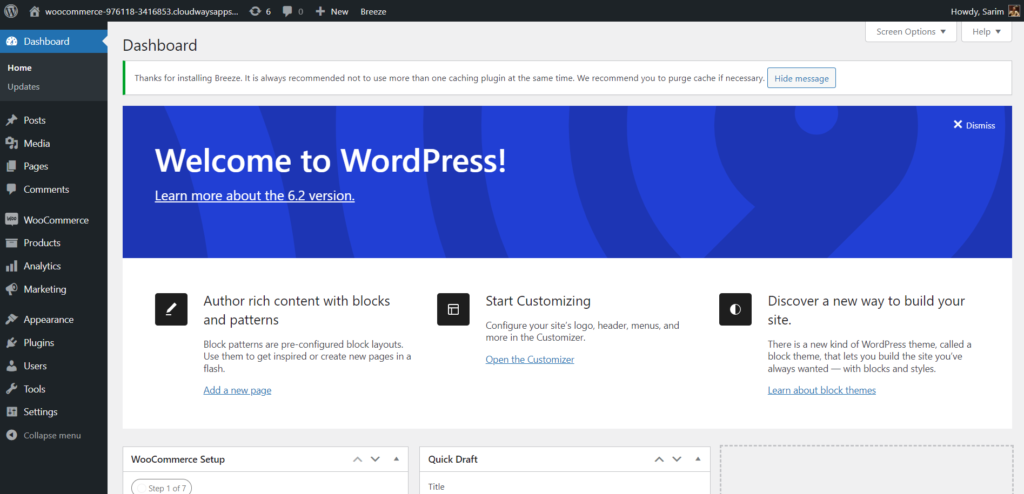Viewport: 1024px width, 494px height.
Task: Click the Settings sliders icon
Action: [11, 412]
